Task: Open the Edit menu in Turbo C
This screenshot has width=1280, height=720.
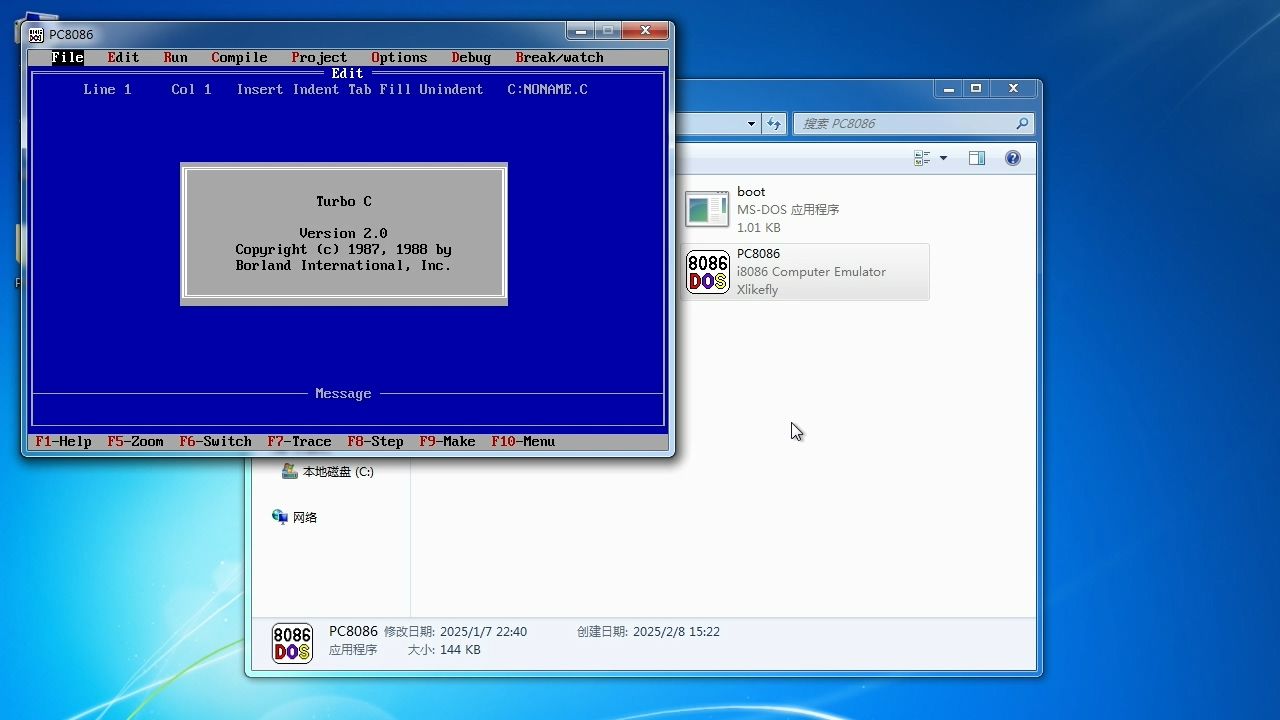Action: pos(124,58)
